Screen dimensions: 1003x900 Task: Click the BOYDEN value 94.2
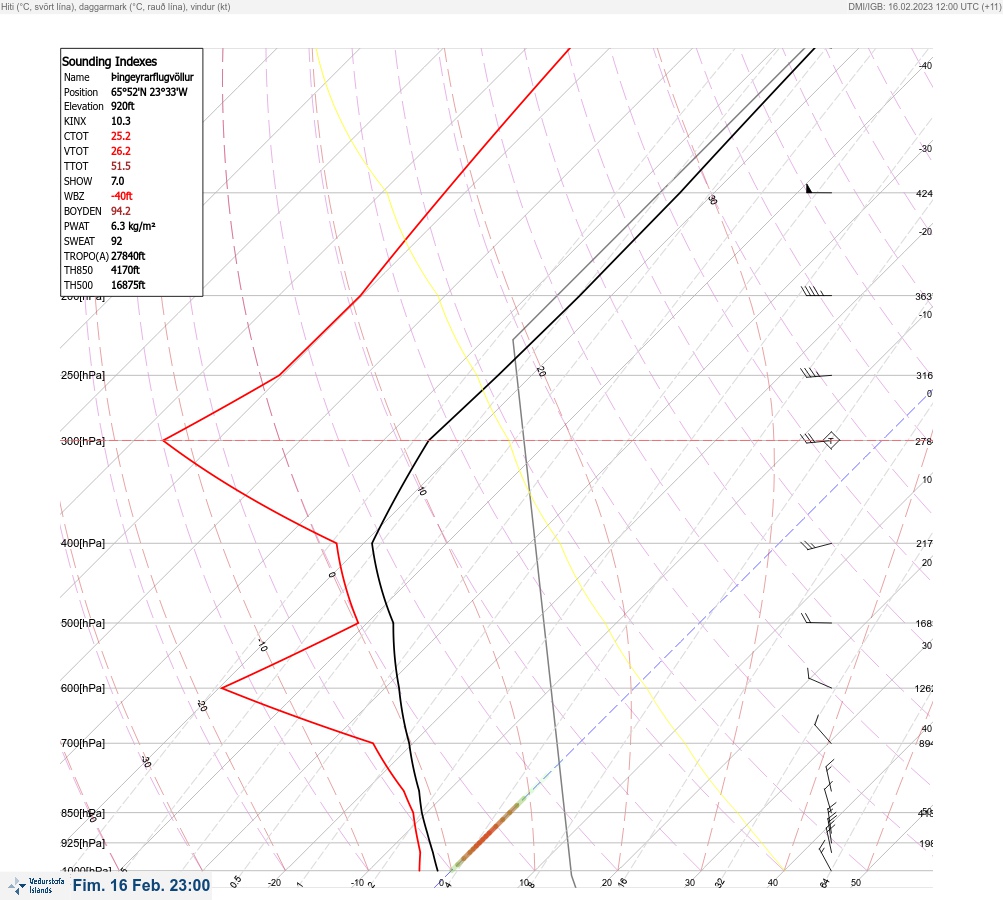121,211
